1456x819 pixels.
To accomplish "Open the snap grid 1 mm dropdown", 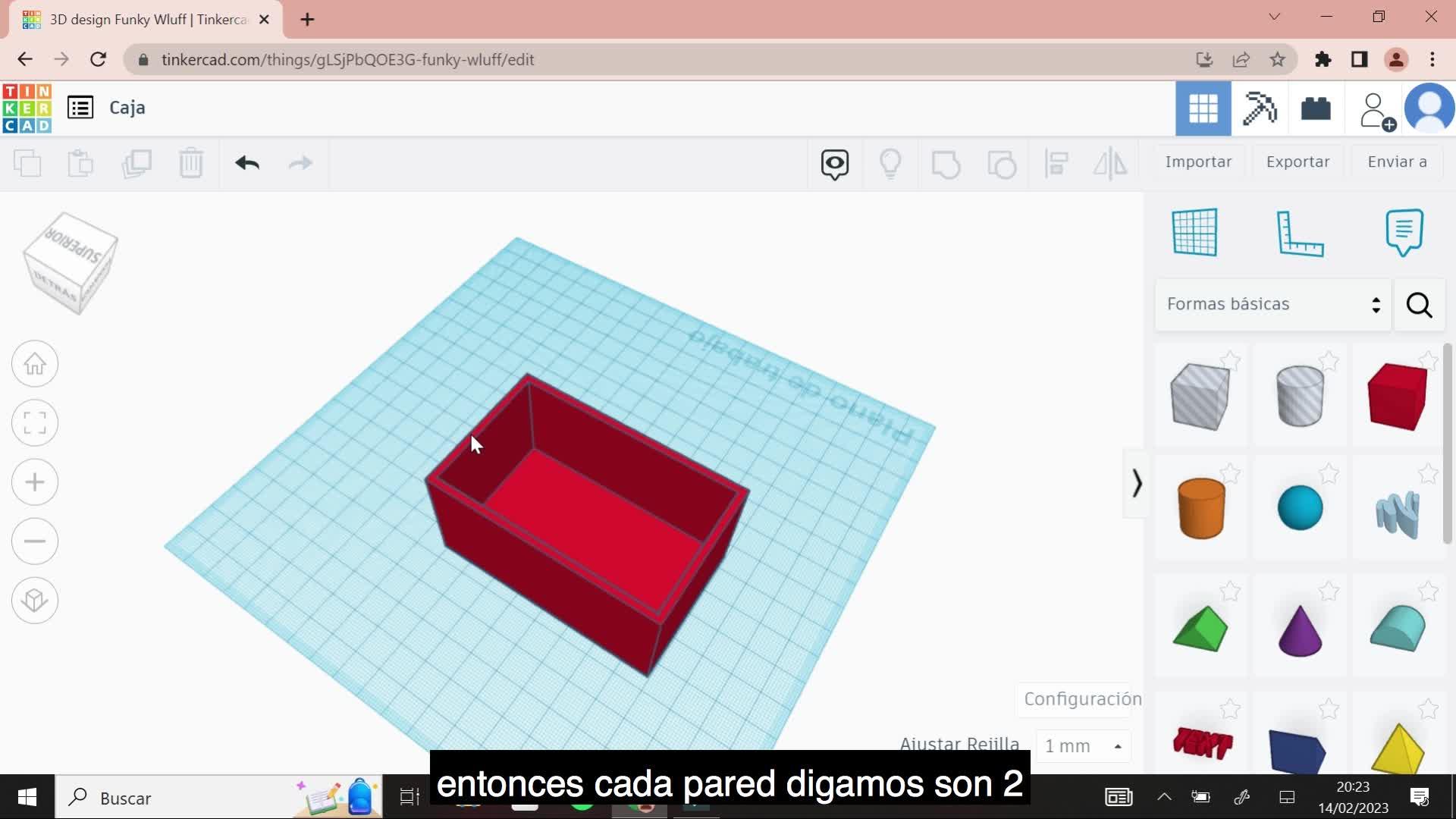I will pos(1084,746).
